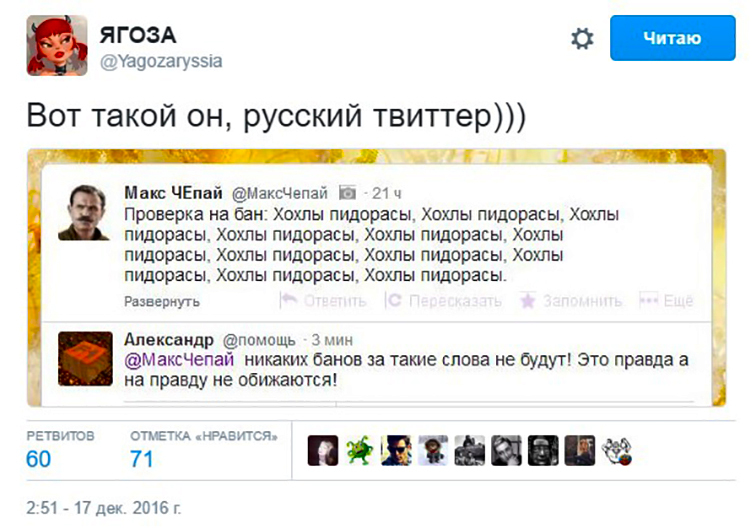Image resolution: width=756 pixels, height=529 pixels.
Task: View the 60 retweets list
Action: (x=39, y=459)
